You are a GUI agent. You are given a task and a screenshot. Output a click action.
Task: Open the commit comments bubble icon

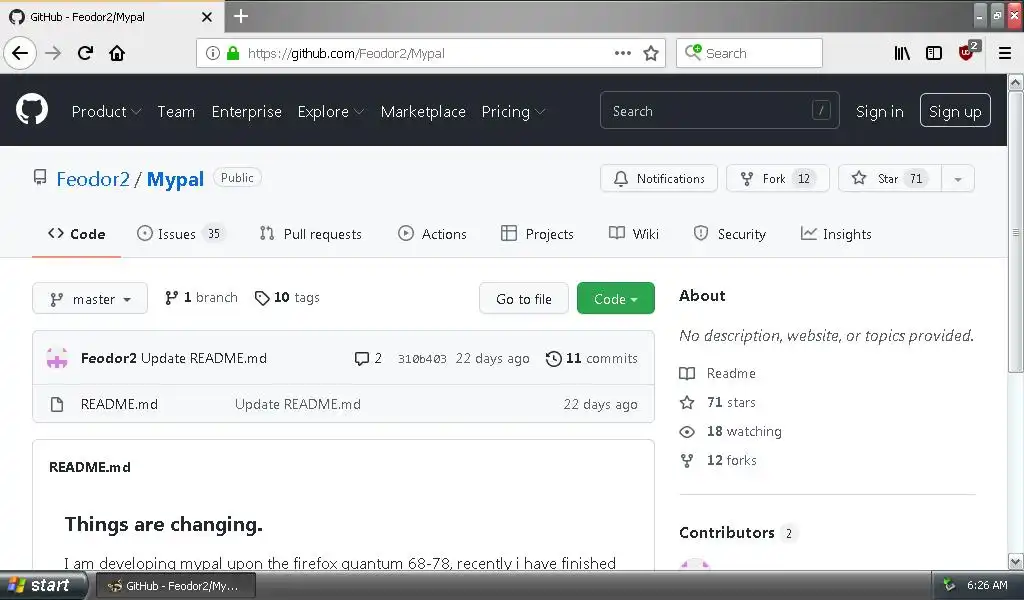361,358
